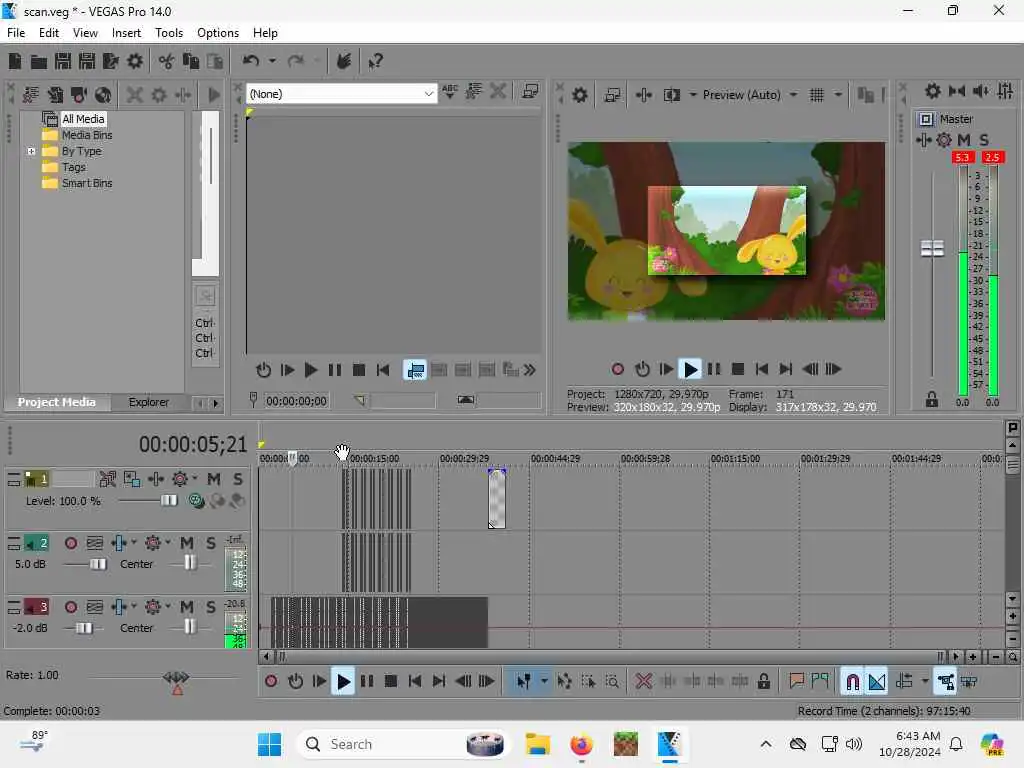Screen dimensions: 1024x768
Task: Toggle snapping magnet icon
Action: 852,682
